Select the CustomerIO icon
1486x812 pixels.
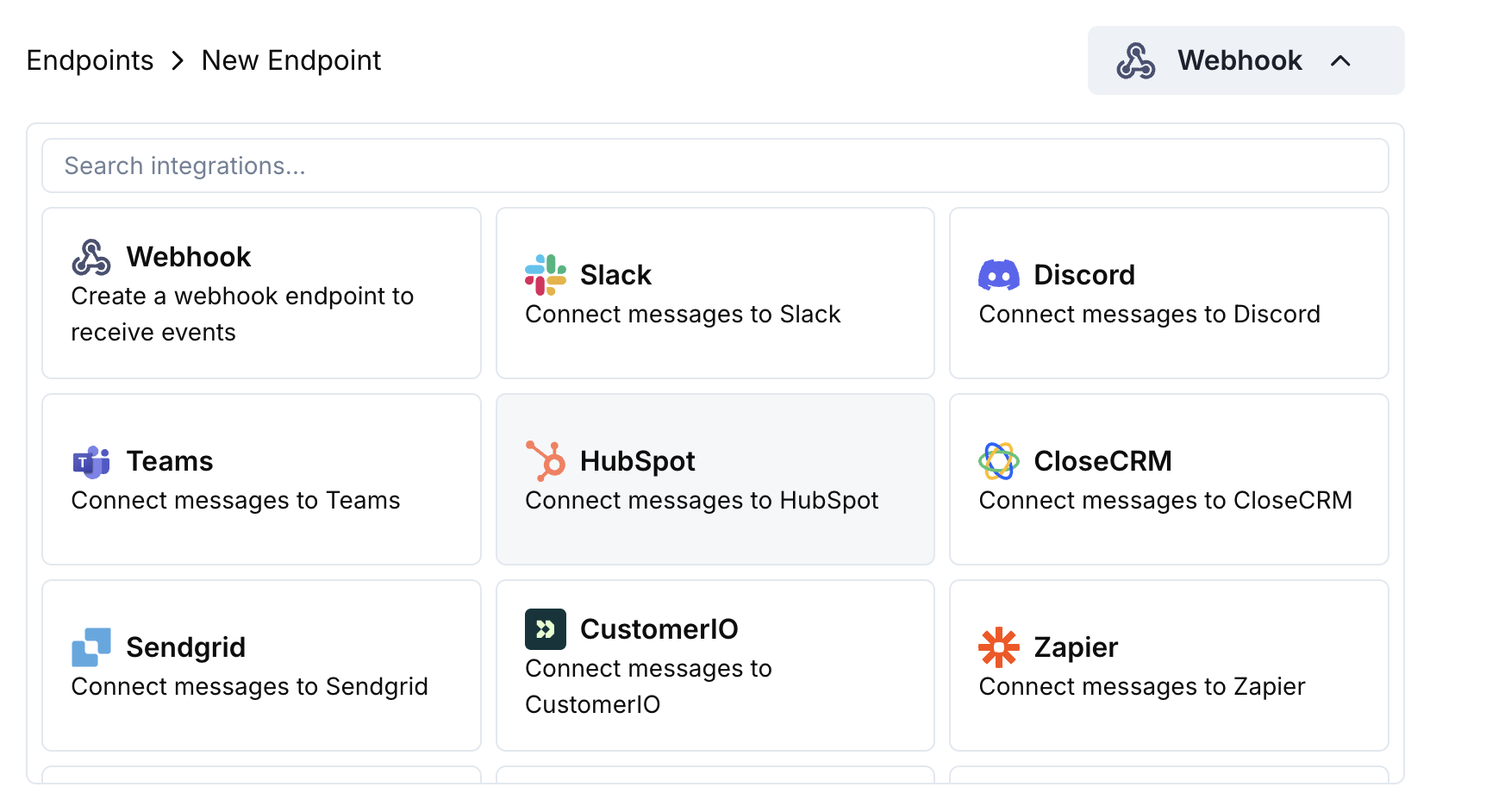point(545,628)
